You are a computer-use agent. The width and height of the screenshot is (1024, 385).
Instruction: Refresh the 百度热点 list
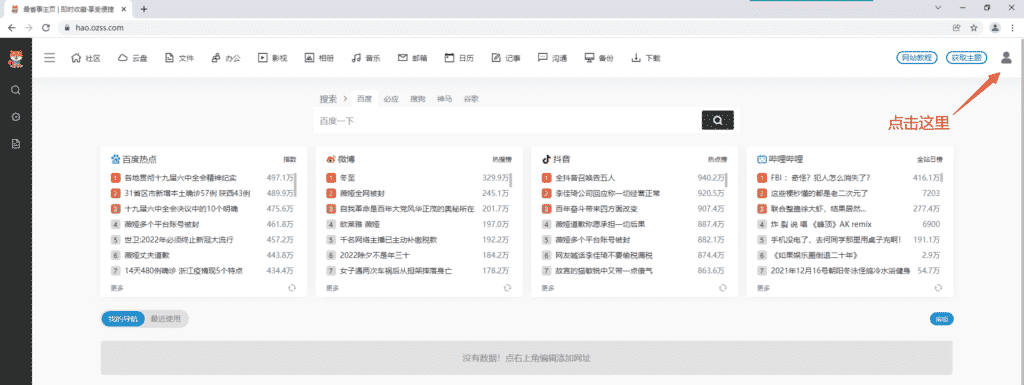(x=292, y=287)
